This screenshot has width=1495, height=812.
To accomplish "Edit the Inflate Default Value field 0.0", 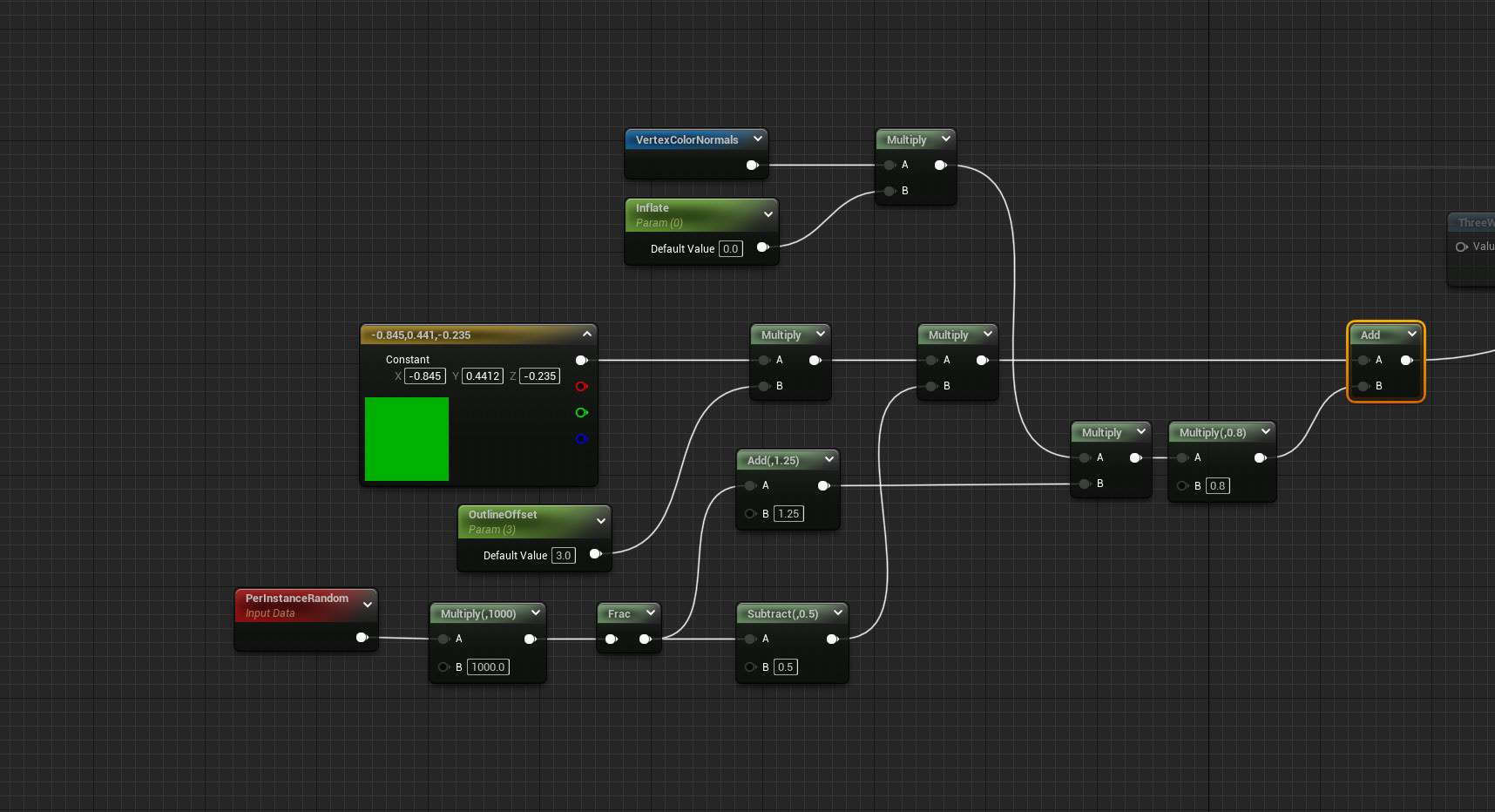I will [731, 248].
